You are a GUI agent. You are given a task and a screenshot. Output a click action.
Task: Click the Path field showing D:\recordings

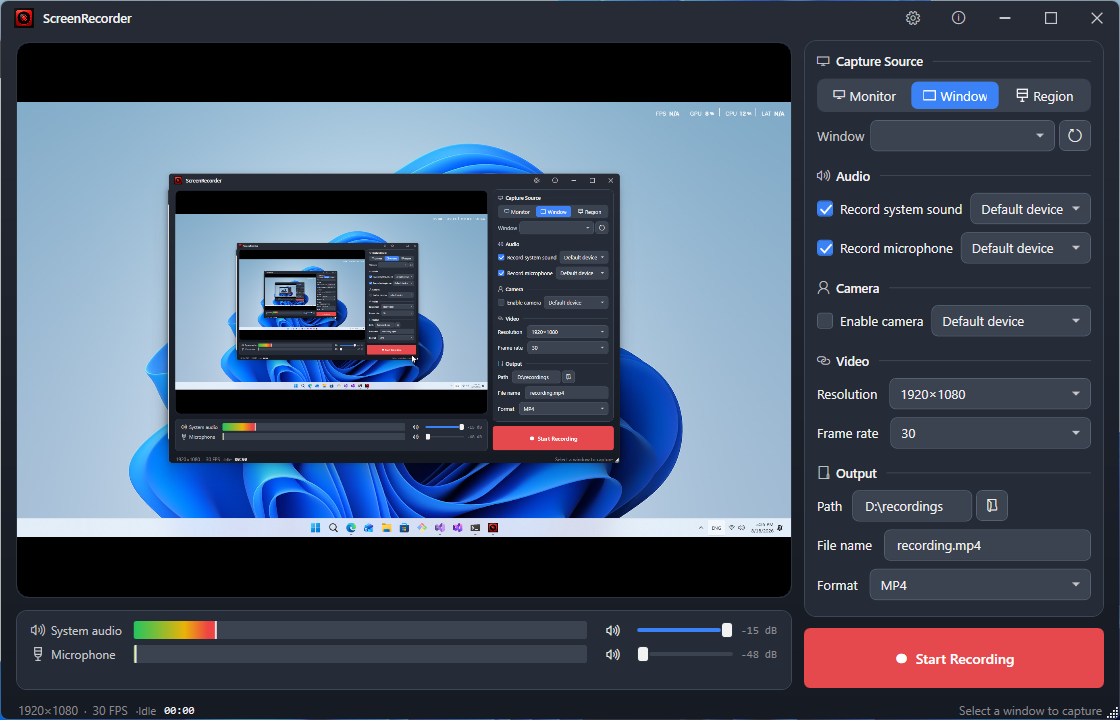pyautogui.click(x=912, y=506)
